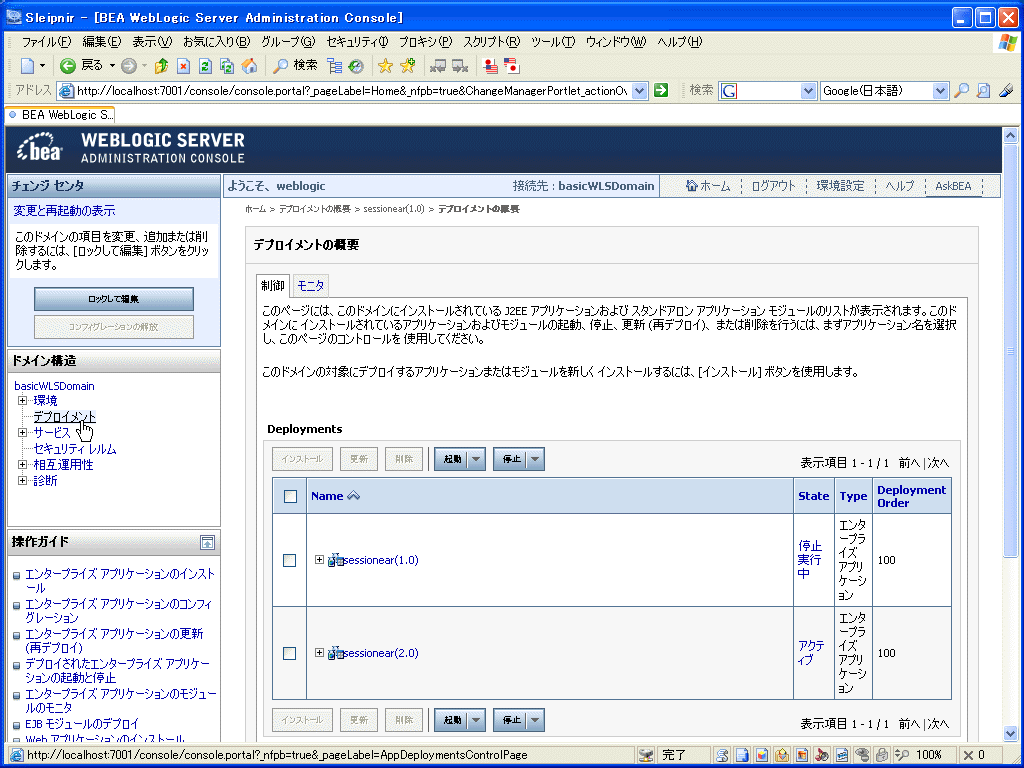This screenshot has width=1024, height=768.
Task: Click the セキュリティ レルム tree item
Action: click(75, 449)
